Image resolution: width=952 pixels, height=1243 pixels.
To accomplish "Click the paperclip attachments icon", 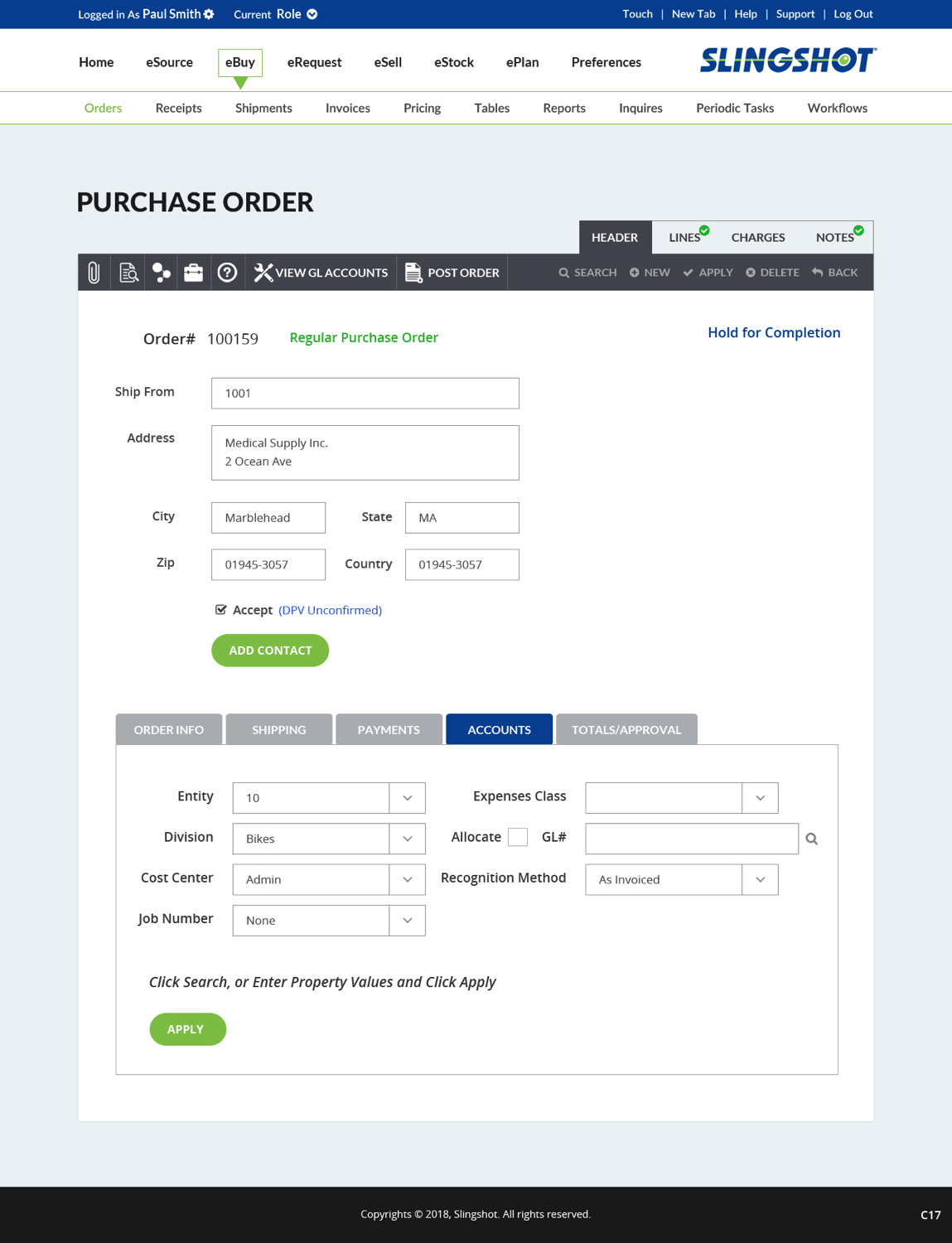I will (x=94, y=273).
